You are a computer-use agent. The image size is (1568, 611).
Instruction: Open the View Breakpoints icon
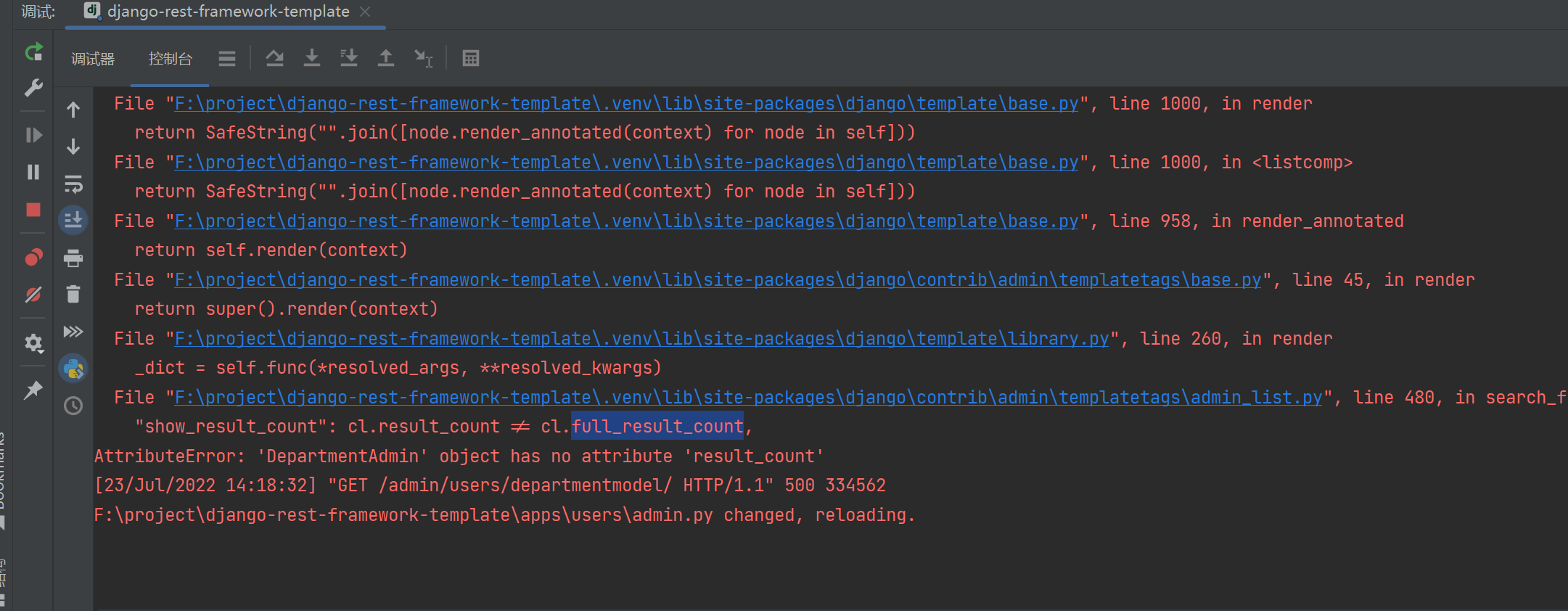[33, 258]
